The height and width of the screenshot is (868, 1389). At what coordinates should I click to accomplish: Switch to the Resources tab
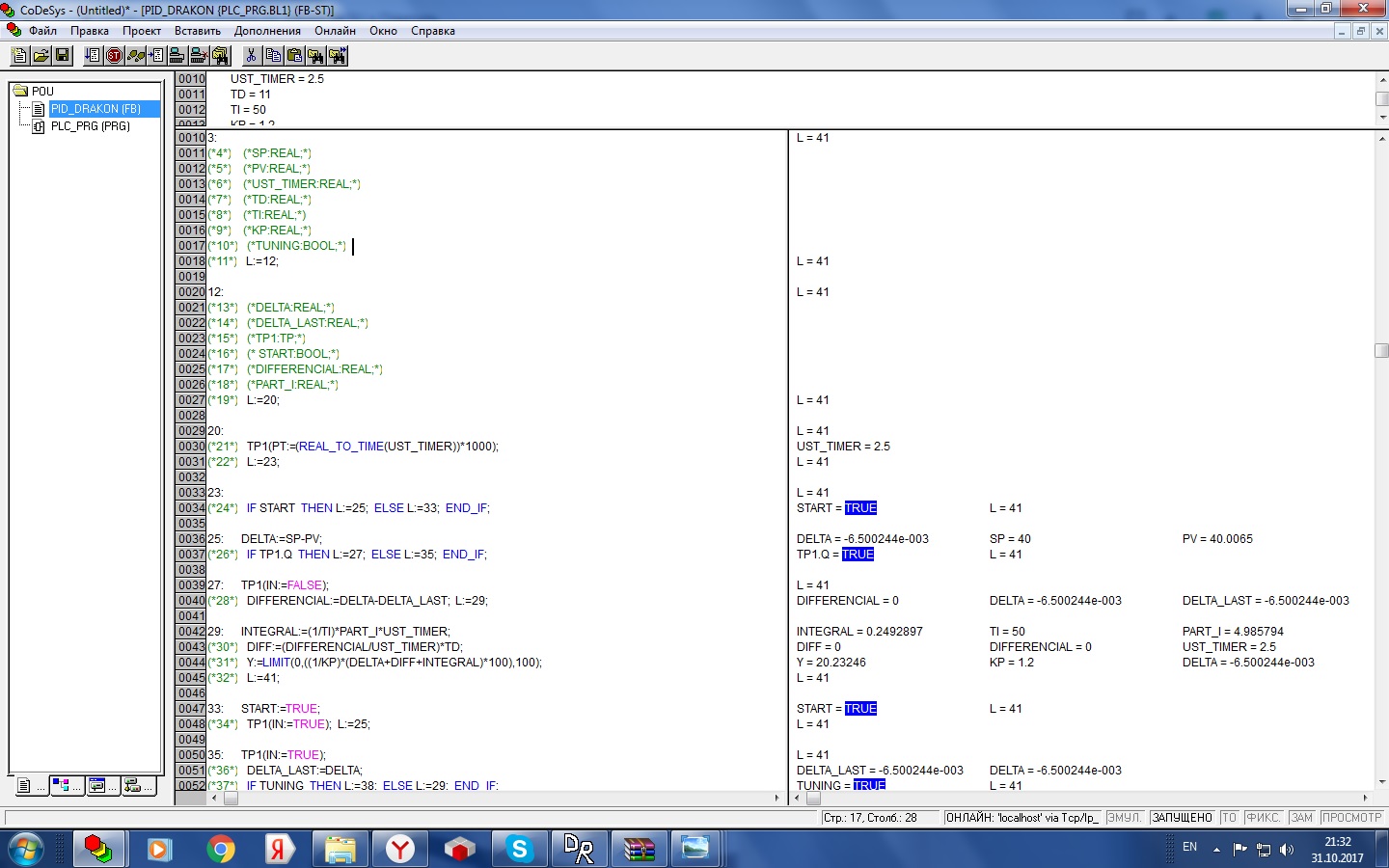pyautogui.click(x=137, y=786)
